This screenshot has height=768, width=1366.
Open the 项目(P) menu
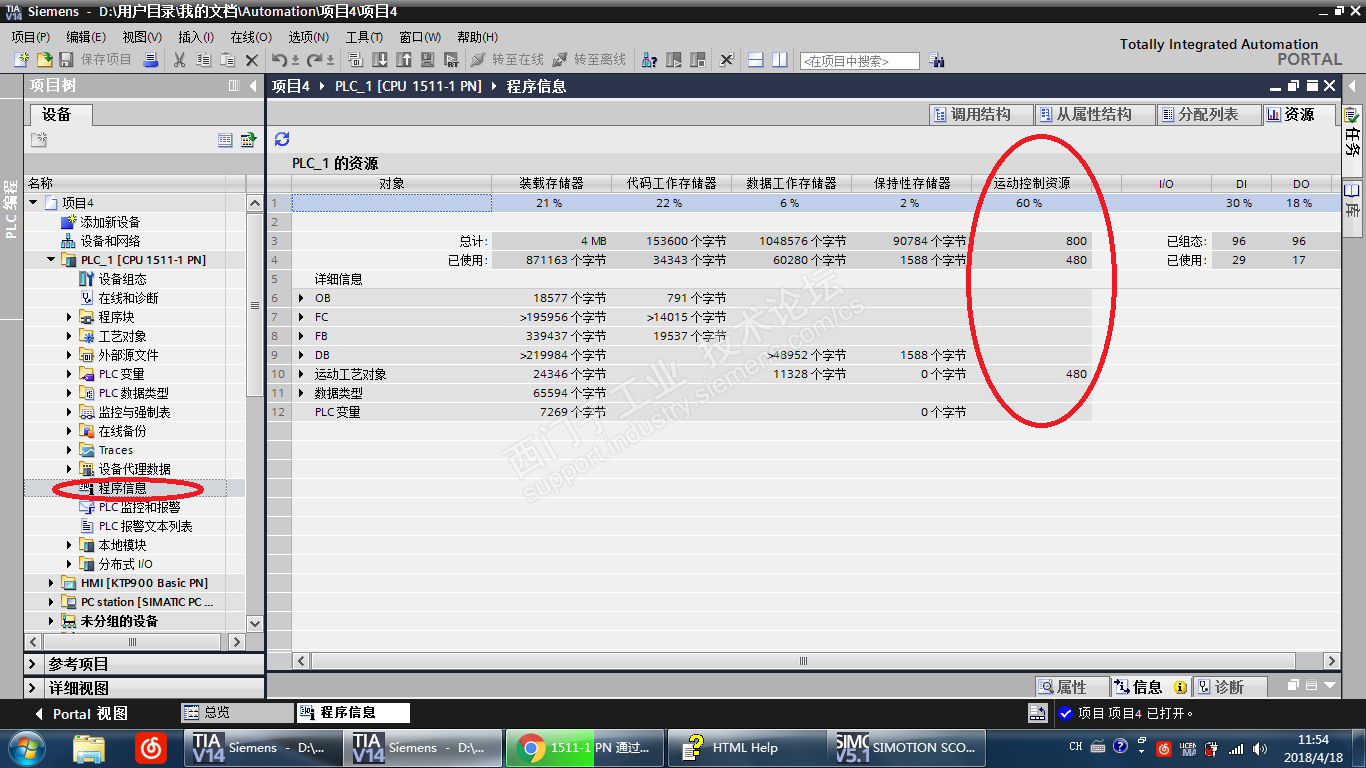[30, 37]
